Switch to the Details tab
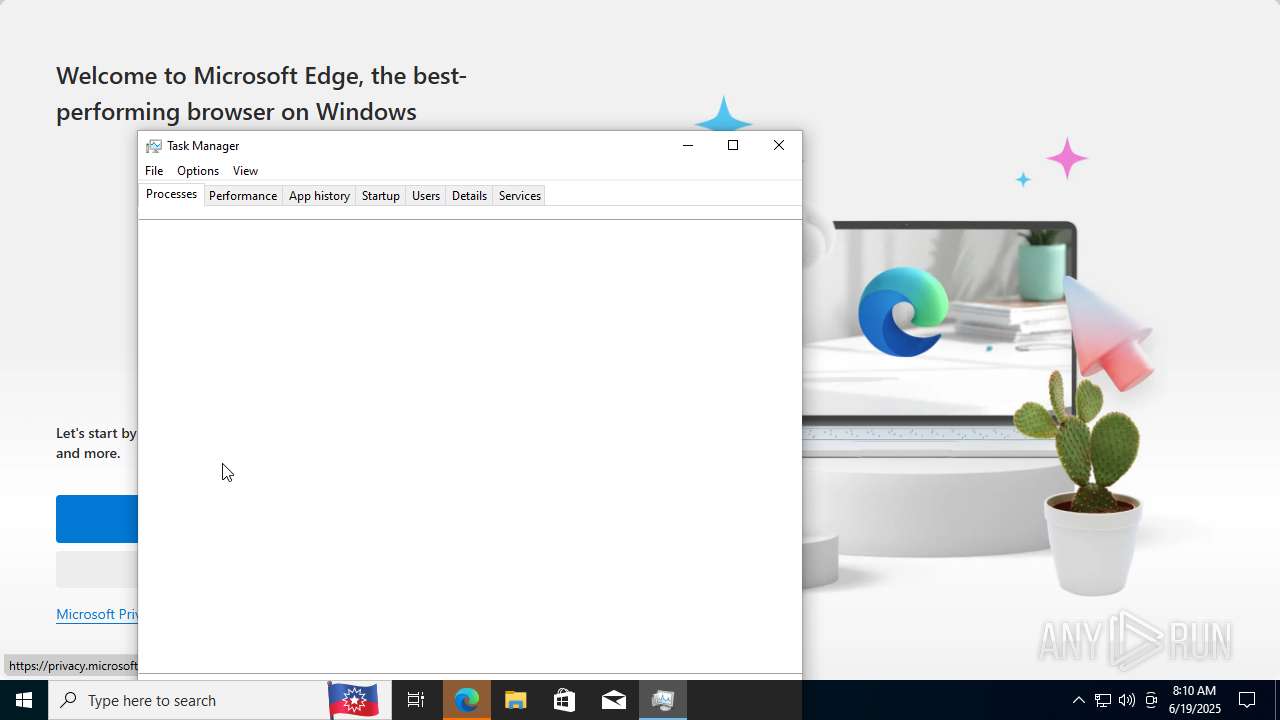1280x720 pixels. [x=469, y=196]
